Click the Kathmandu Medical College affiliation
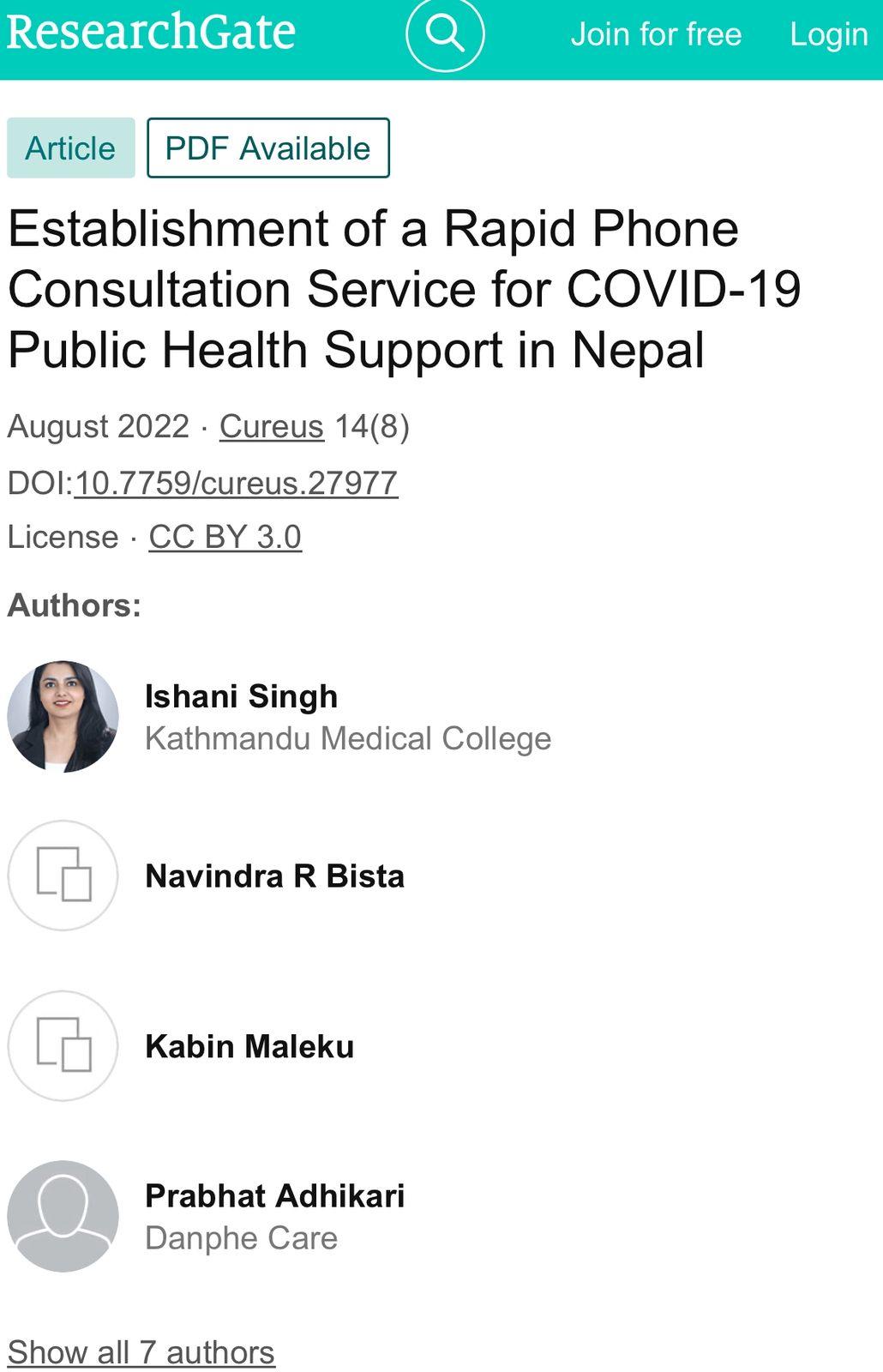 pos(347,738)
